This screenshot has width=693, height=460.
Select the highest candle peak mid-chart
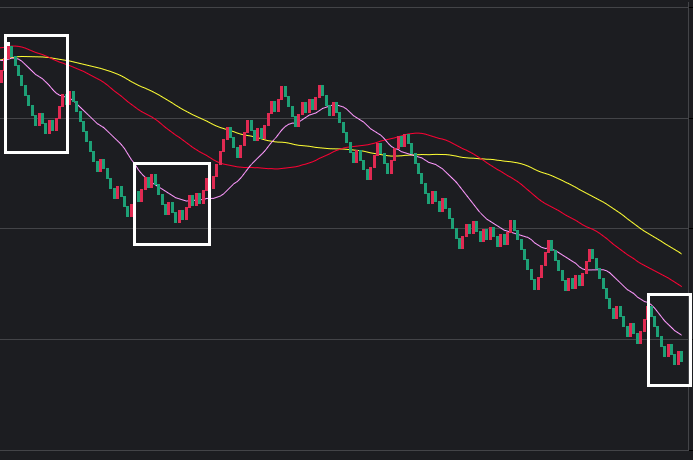tap(321, 92)
